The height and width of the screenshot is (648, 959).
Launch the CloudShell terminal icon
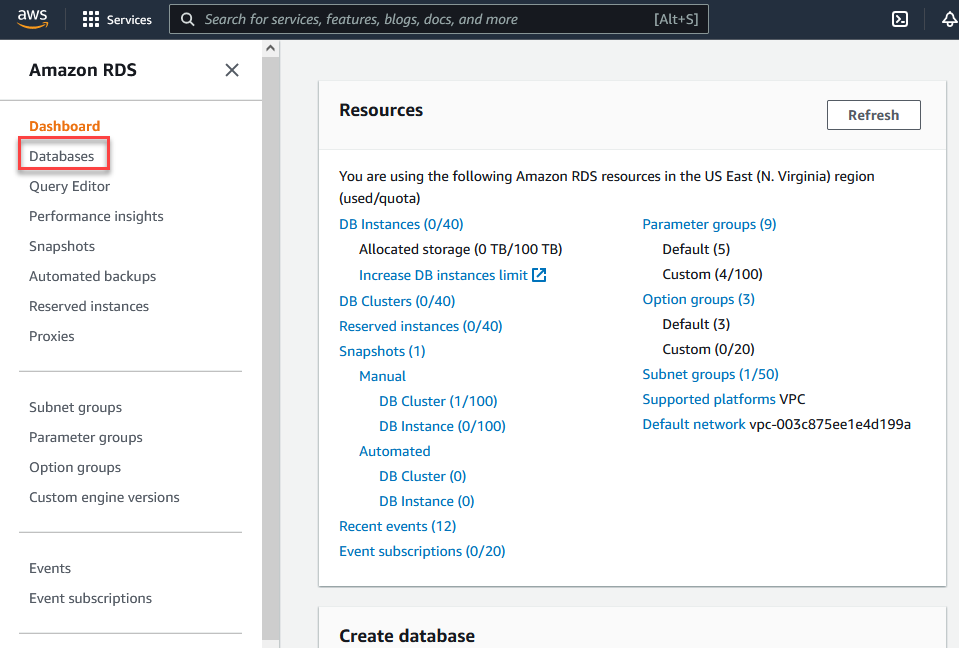[900, 20]
